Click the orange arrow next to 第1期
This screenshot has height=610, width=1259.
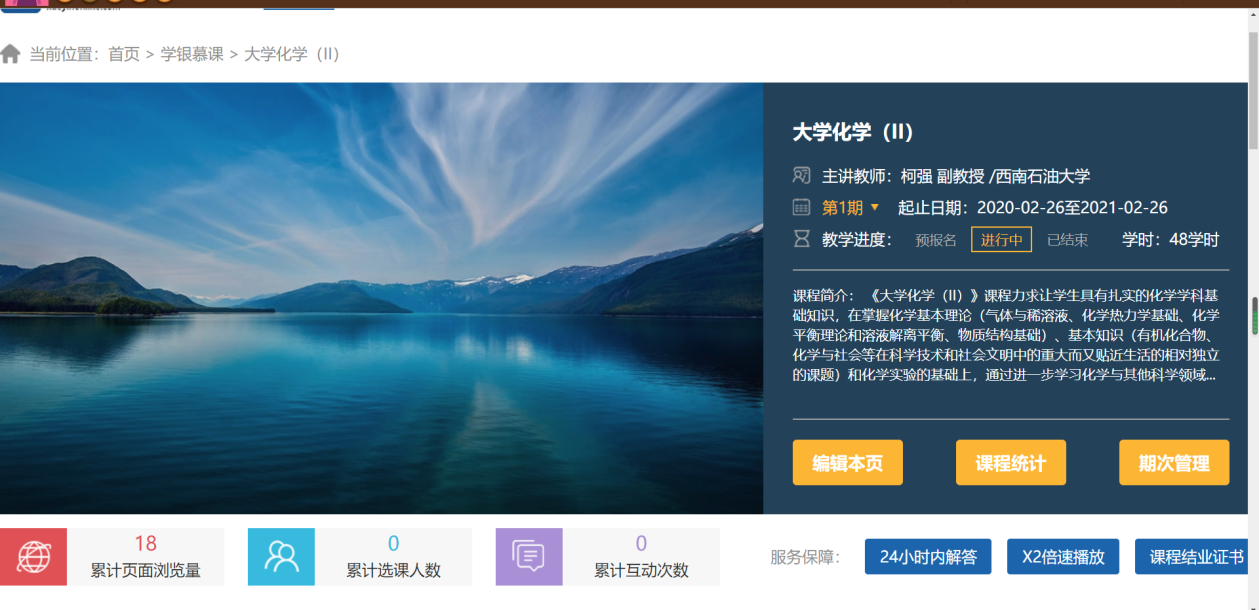pos(875,208)
